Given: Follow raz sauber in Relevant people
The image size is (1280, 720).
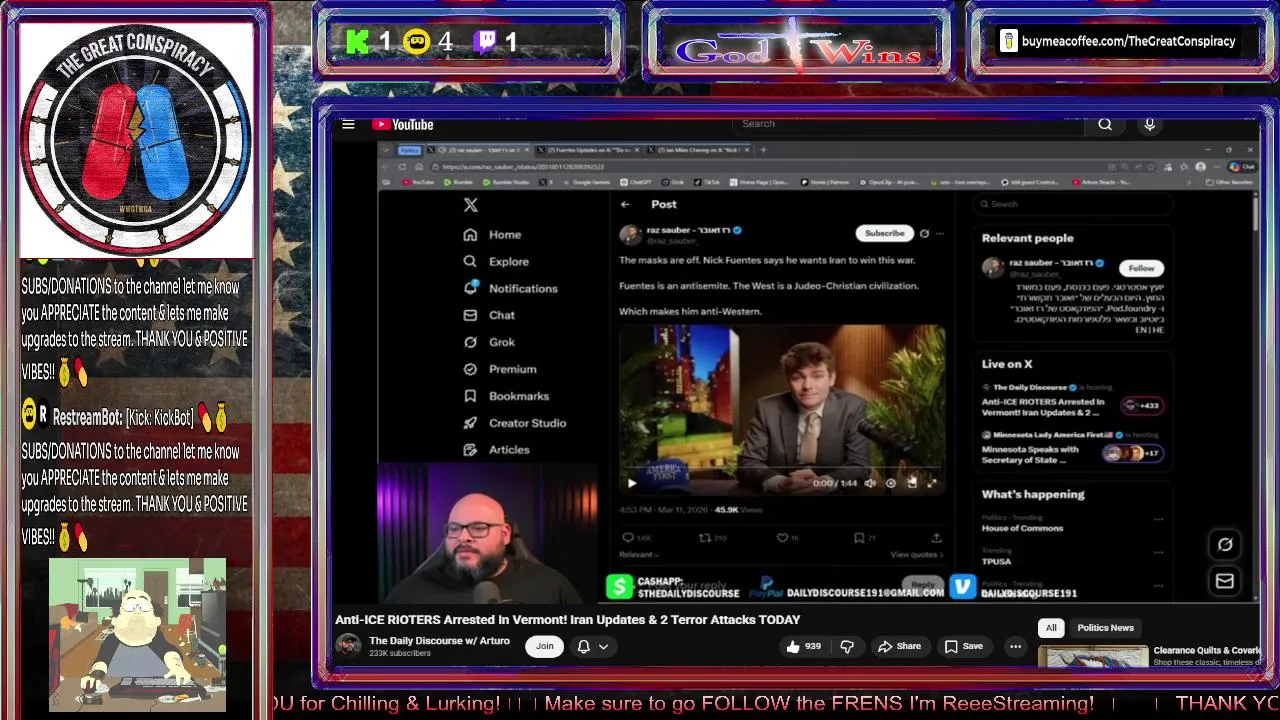Looking at the screenshot, I should [x=1141, y=268].
